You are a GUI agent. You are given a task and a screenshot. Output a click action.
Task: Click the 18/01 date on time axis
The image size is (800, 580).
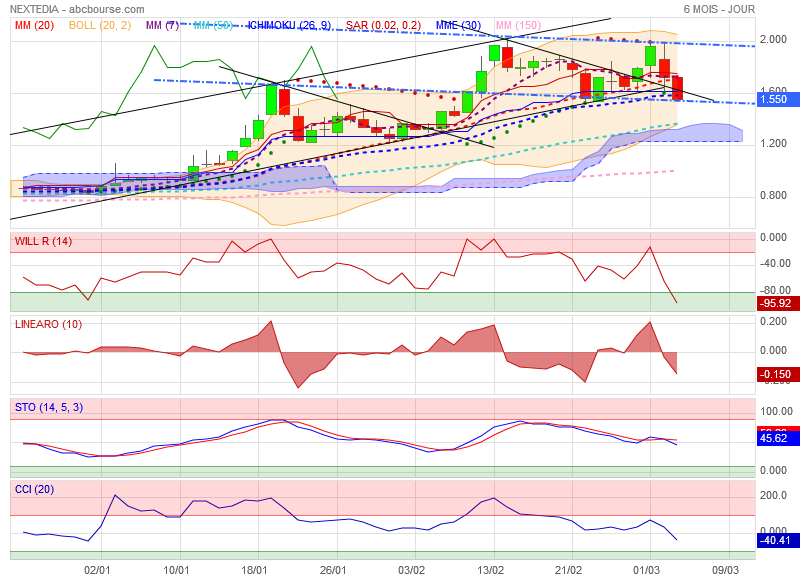coord(254,570)
